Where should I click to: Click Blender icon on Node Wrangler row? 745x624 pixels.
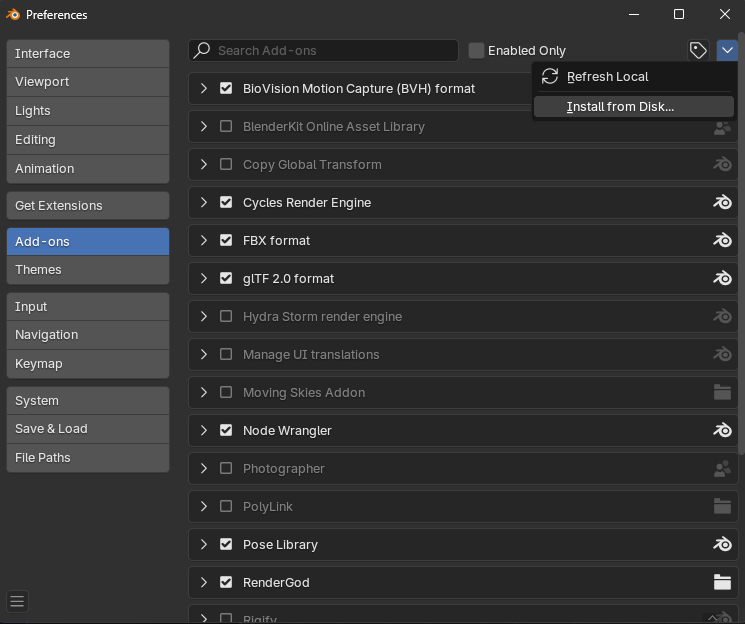point(722,431)
